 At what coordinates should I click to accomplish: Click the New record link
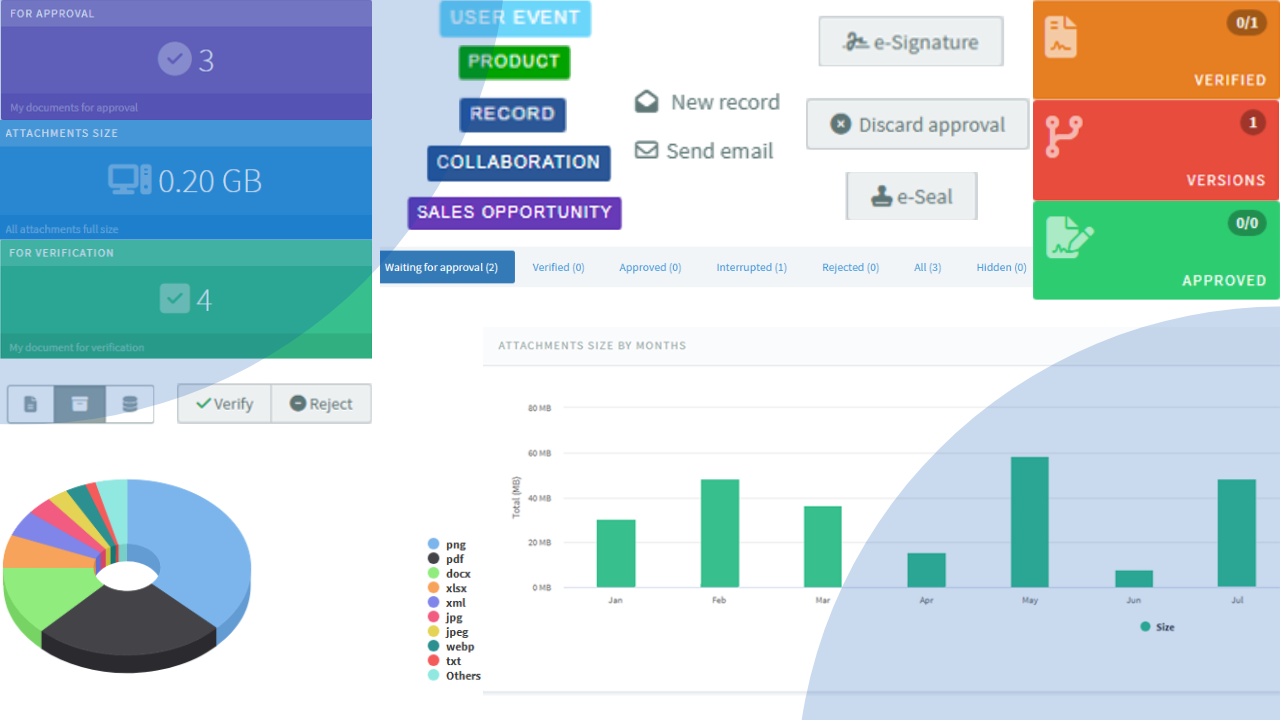coord(725,102)
